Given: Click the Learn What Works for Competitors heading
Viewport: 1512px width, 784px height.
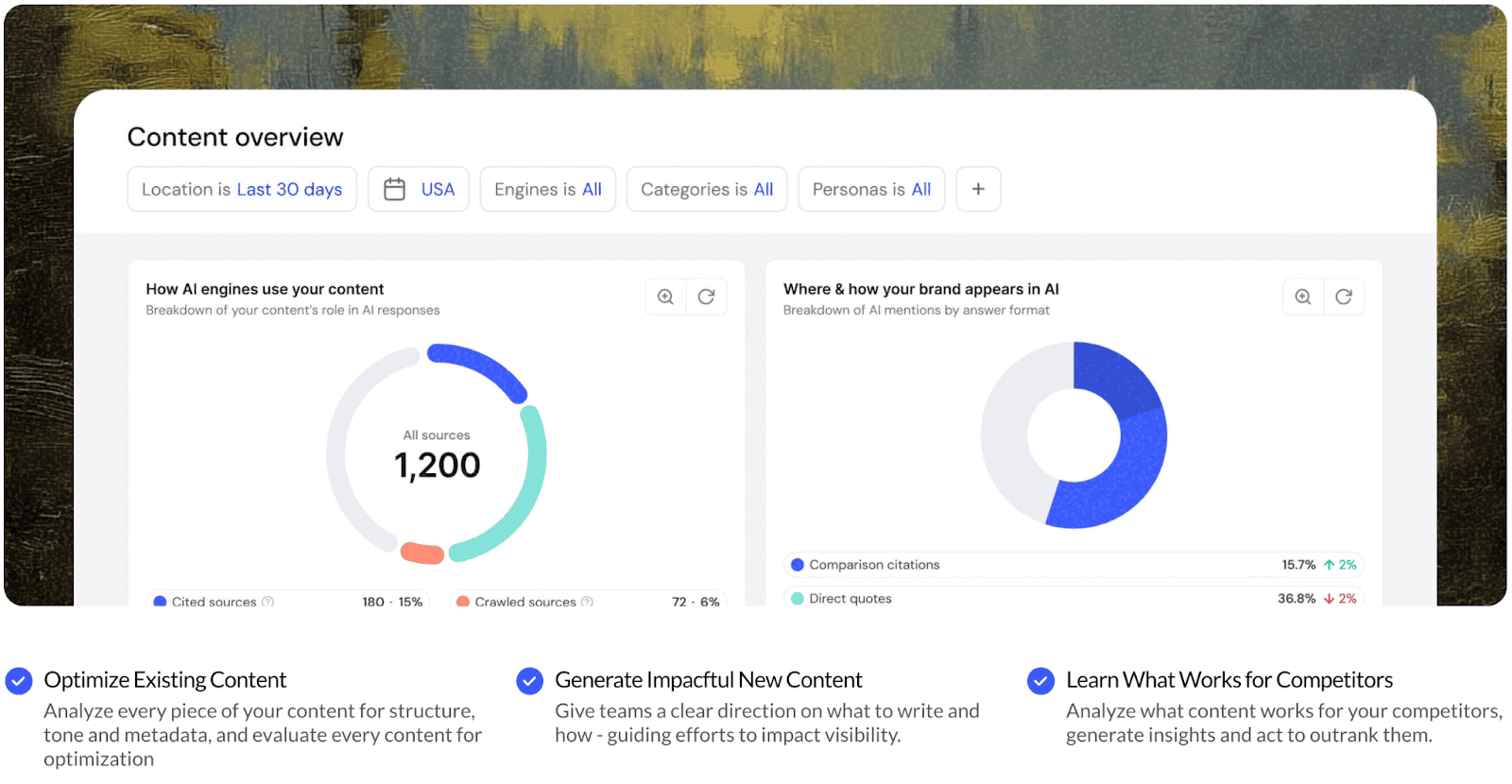Looking at the screenshot, I should 1228,680.
